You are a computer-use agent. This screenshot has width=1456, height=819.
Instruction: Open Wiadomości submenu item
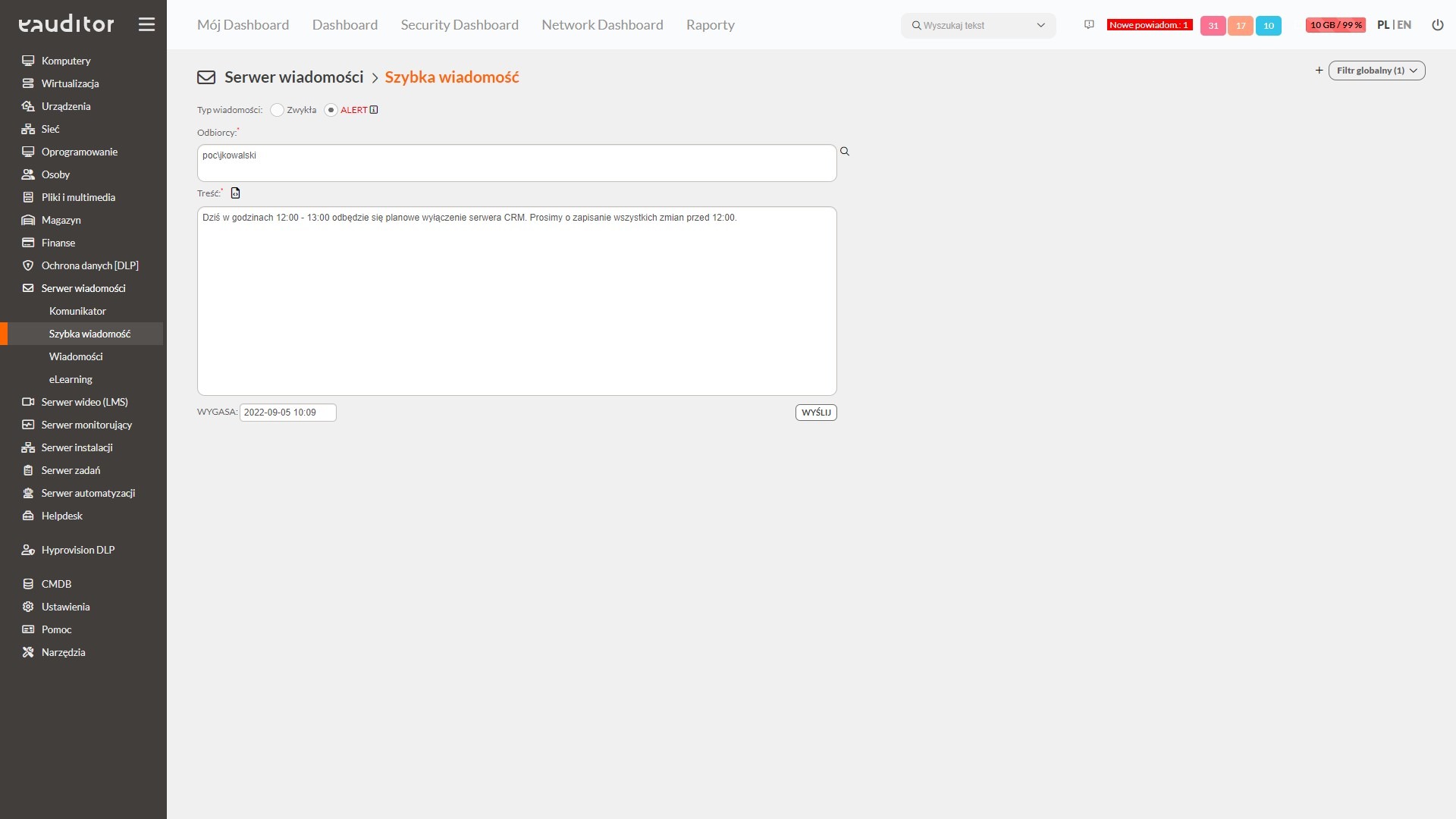[76, 356]
